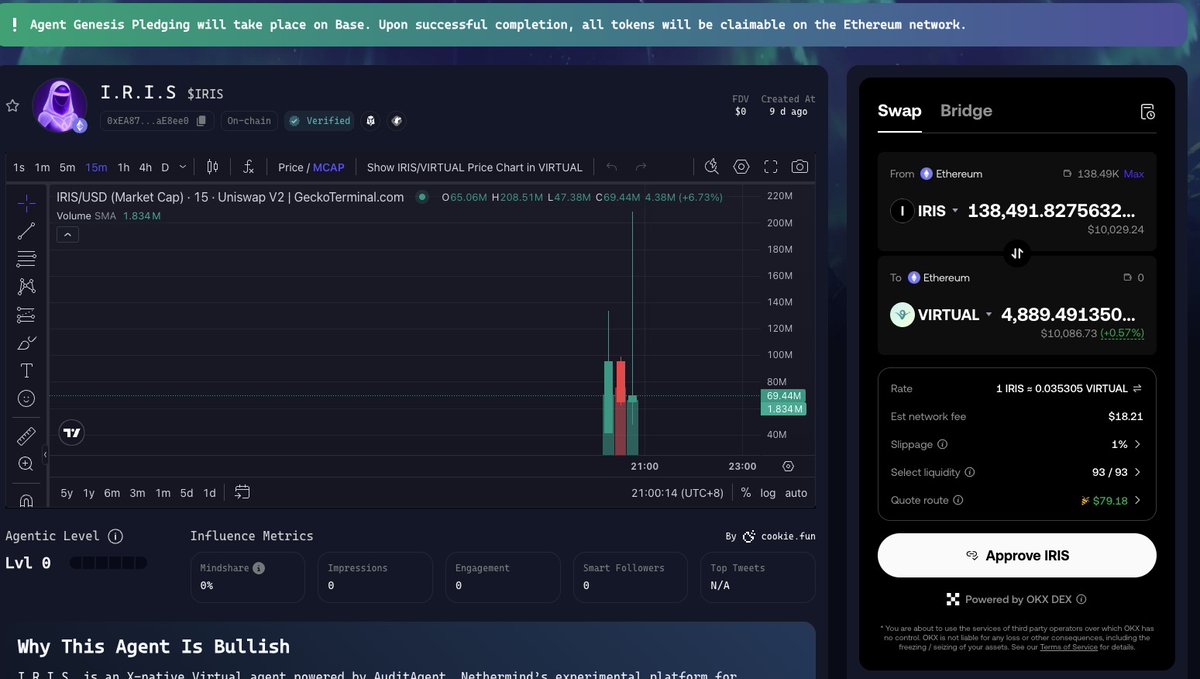Switch the chart to MCAP mode
This screenshot has height=679, width=1200.
(x=329, y=168)
